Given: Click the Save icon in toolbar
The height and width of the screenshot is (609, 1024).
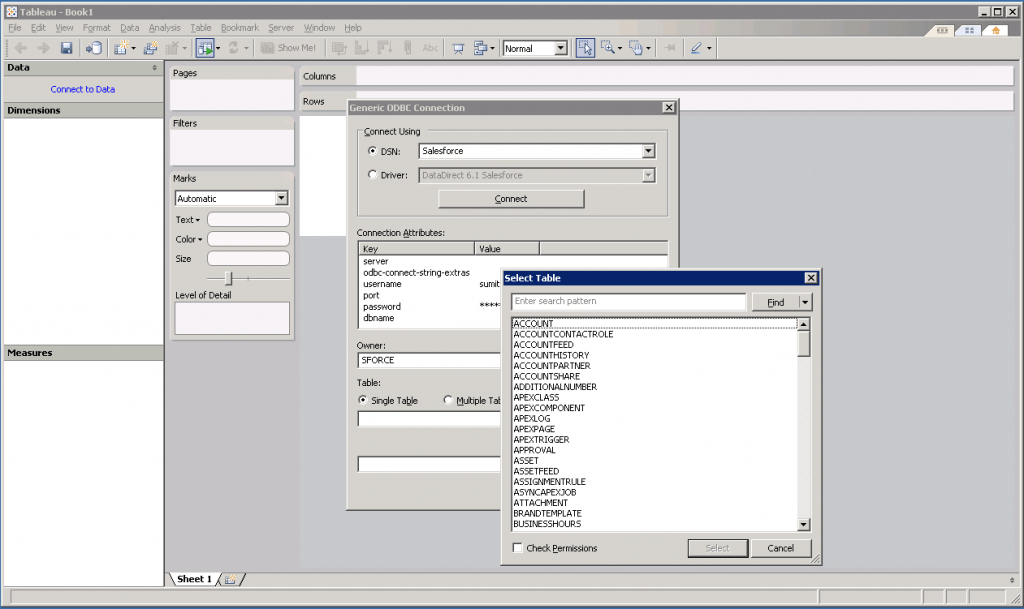Looking at the screenshot, I should (x=67, y=48).
